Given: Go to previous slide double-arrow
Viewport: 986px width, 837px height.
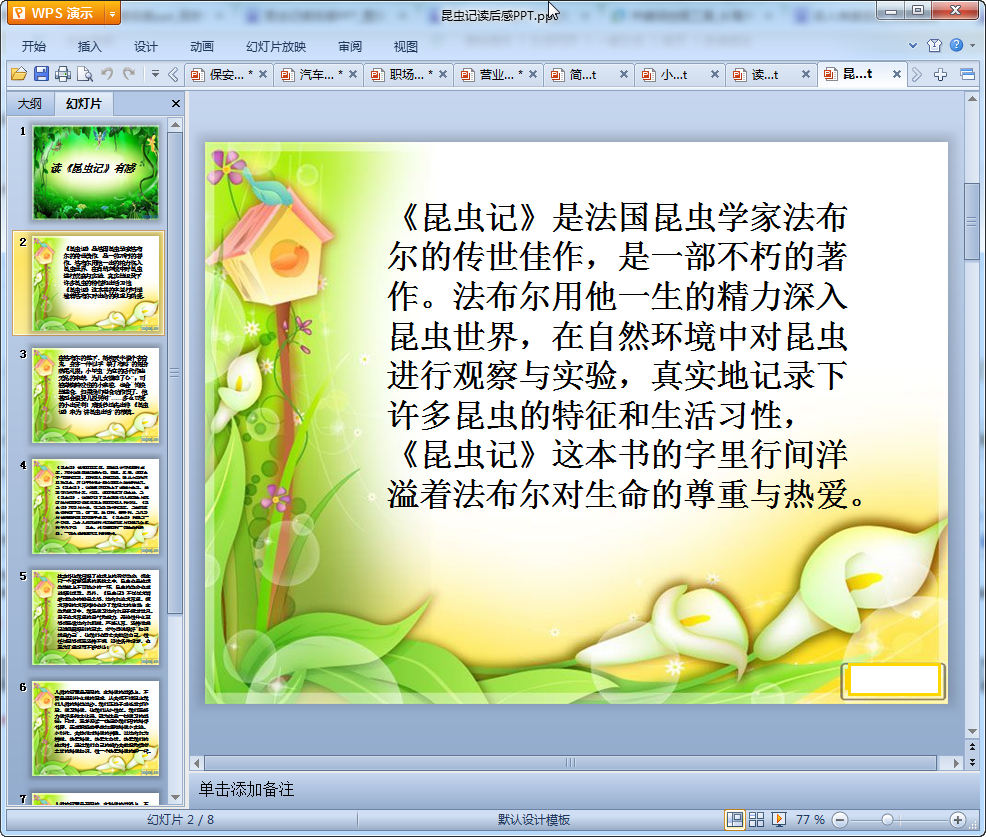Looking at the screenshot, I should pyautogui.click(x=973, y=747).
